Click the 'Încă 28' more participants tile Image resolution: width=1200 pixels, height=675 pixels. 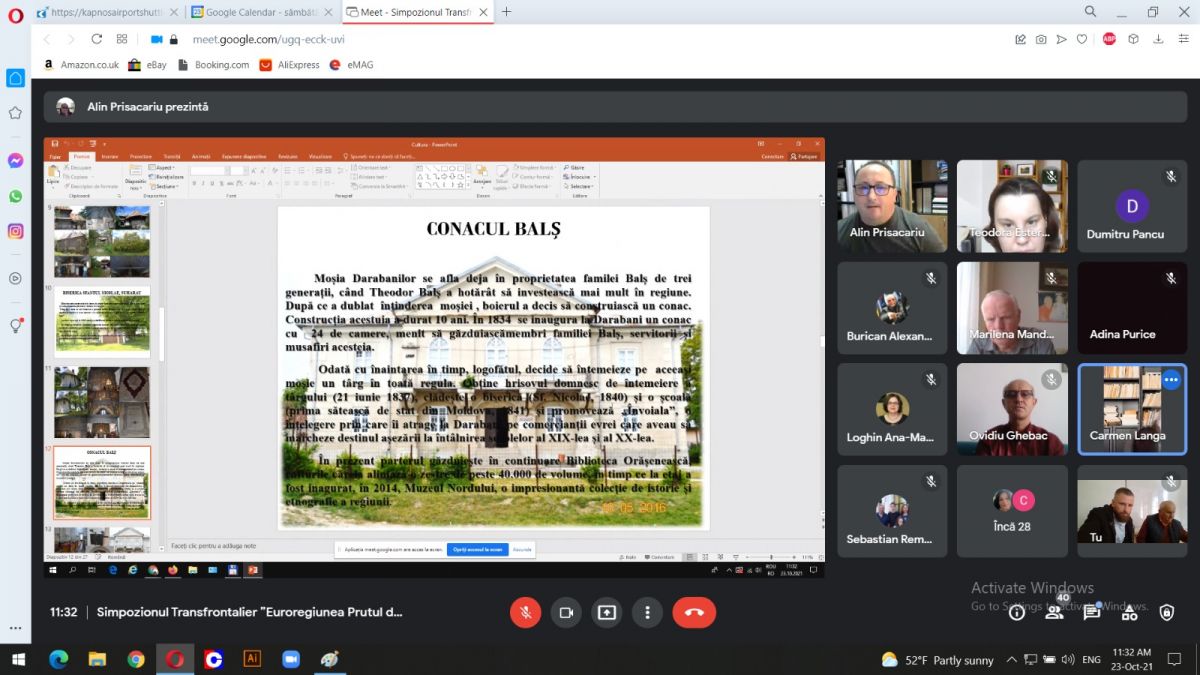pyautogui.click(x=1012, y=511)
